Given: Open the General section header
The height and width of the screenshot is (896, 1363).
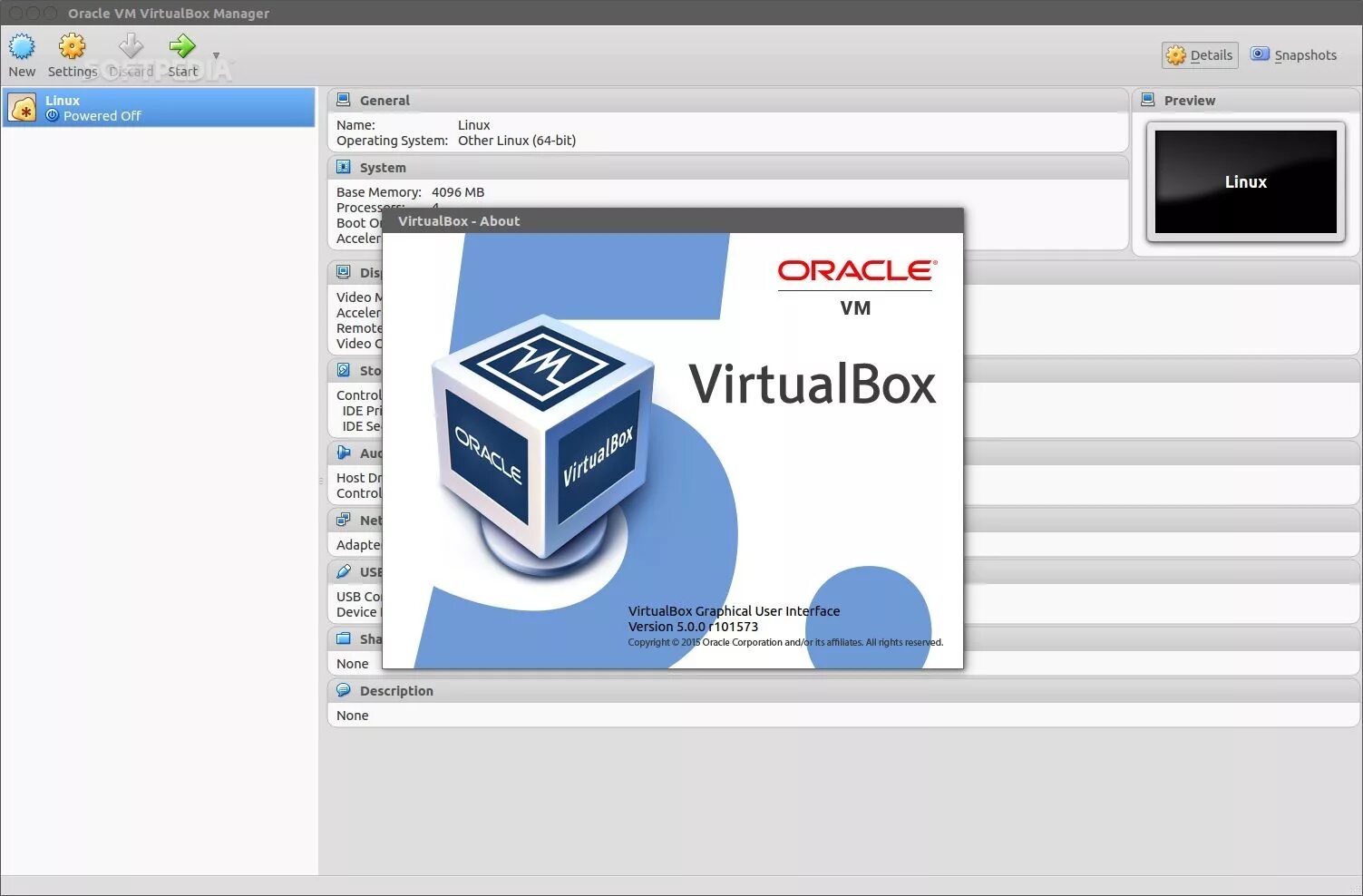Looking at the screenshot, I should coord(728,100).
